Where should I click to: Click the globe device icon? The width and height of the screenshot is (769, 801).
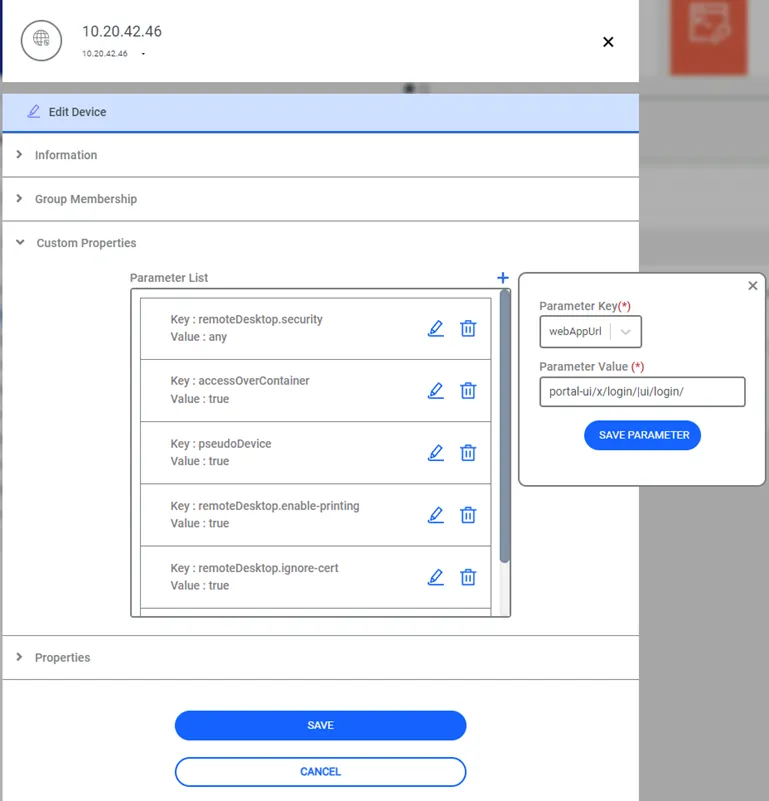click(x=41, y=40)
